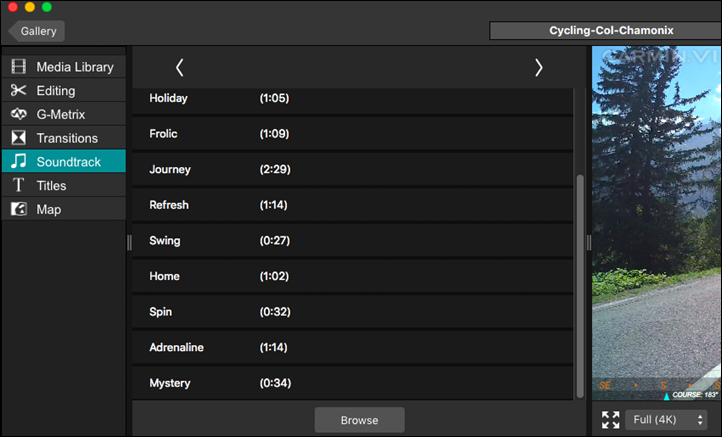Click the Soundtrack music note icon
722x437 pixels.
(x=18, y=162)
